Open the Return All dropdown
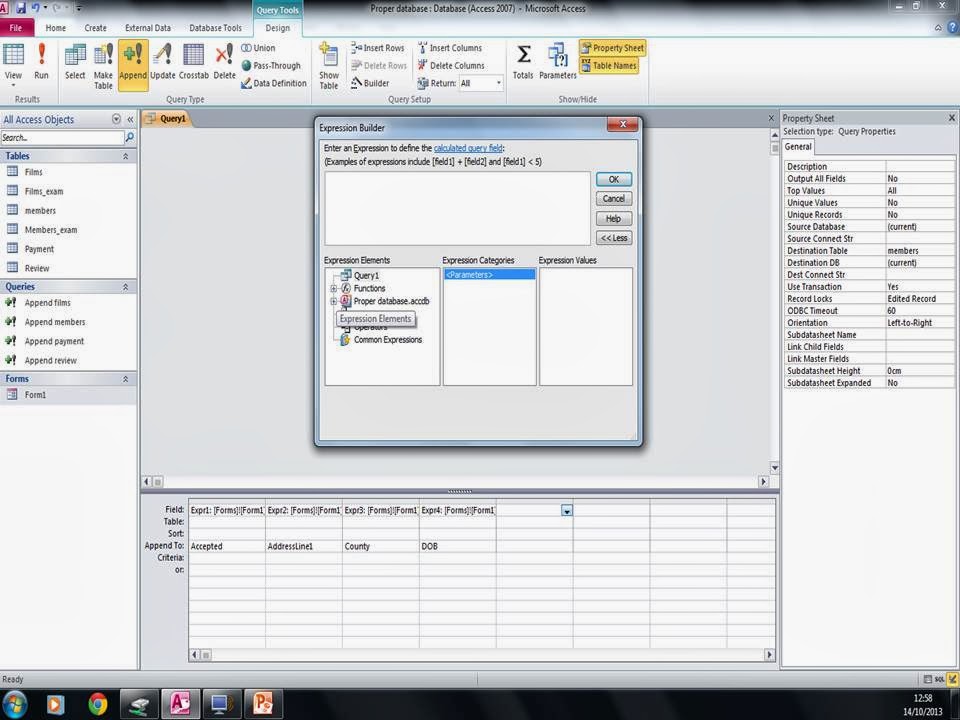 (498, 83)
